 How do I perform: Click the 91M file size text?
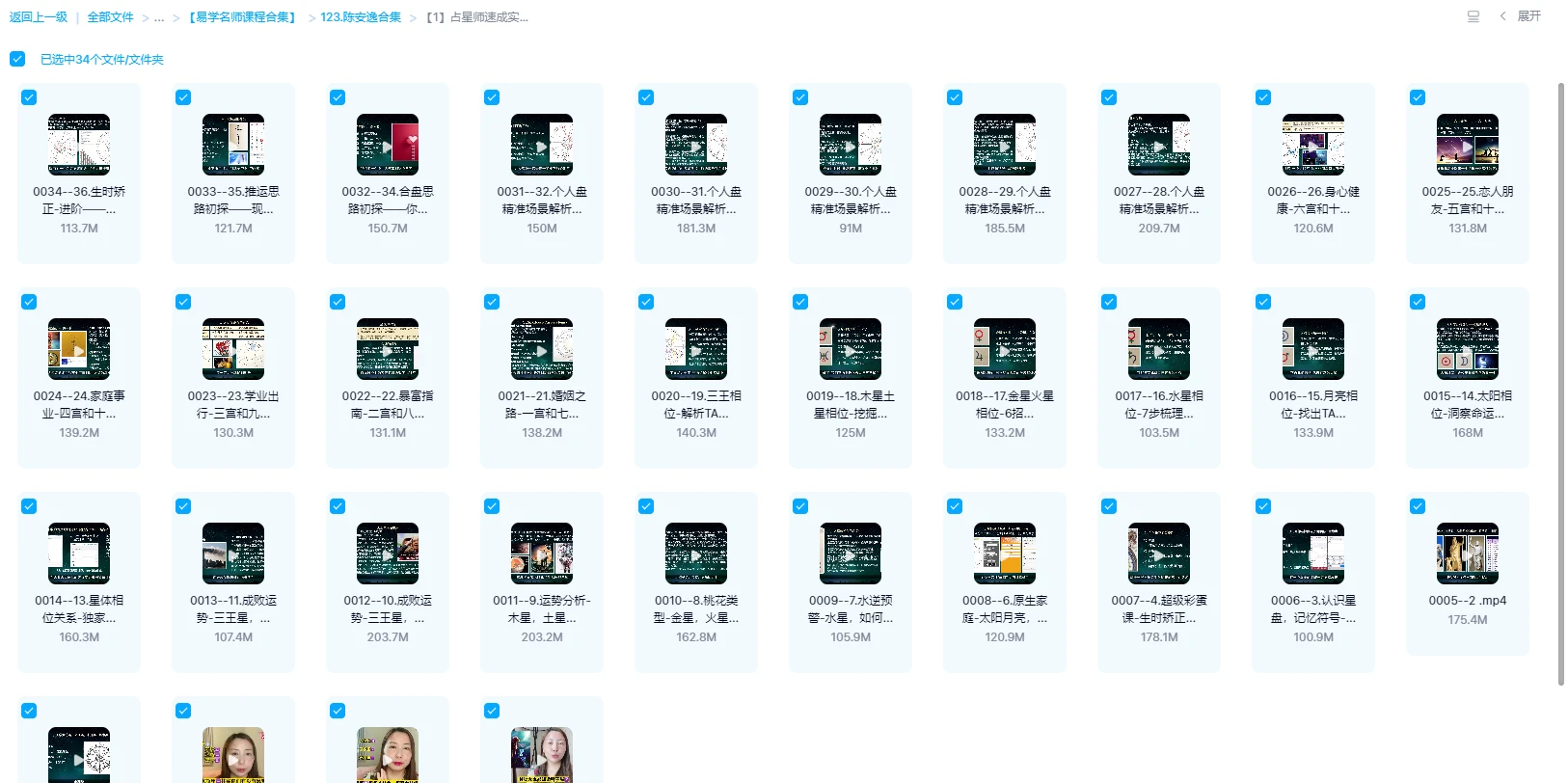851,229
